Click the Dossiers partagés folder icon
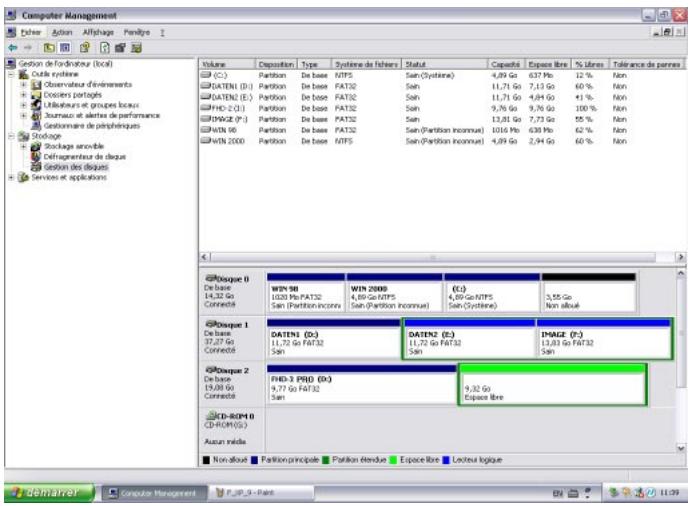The image size is (690, 506). tap(36, 95)
